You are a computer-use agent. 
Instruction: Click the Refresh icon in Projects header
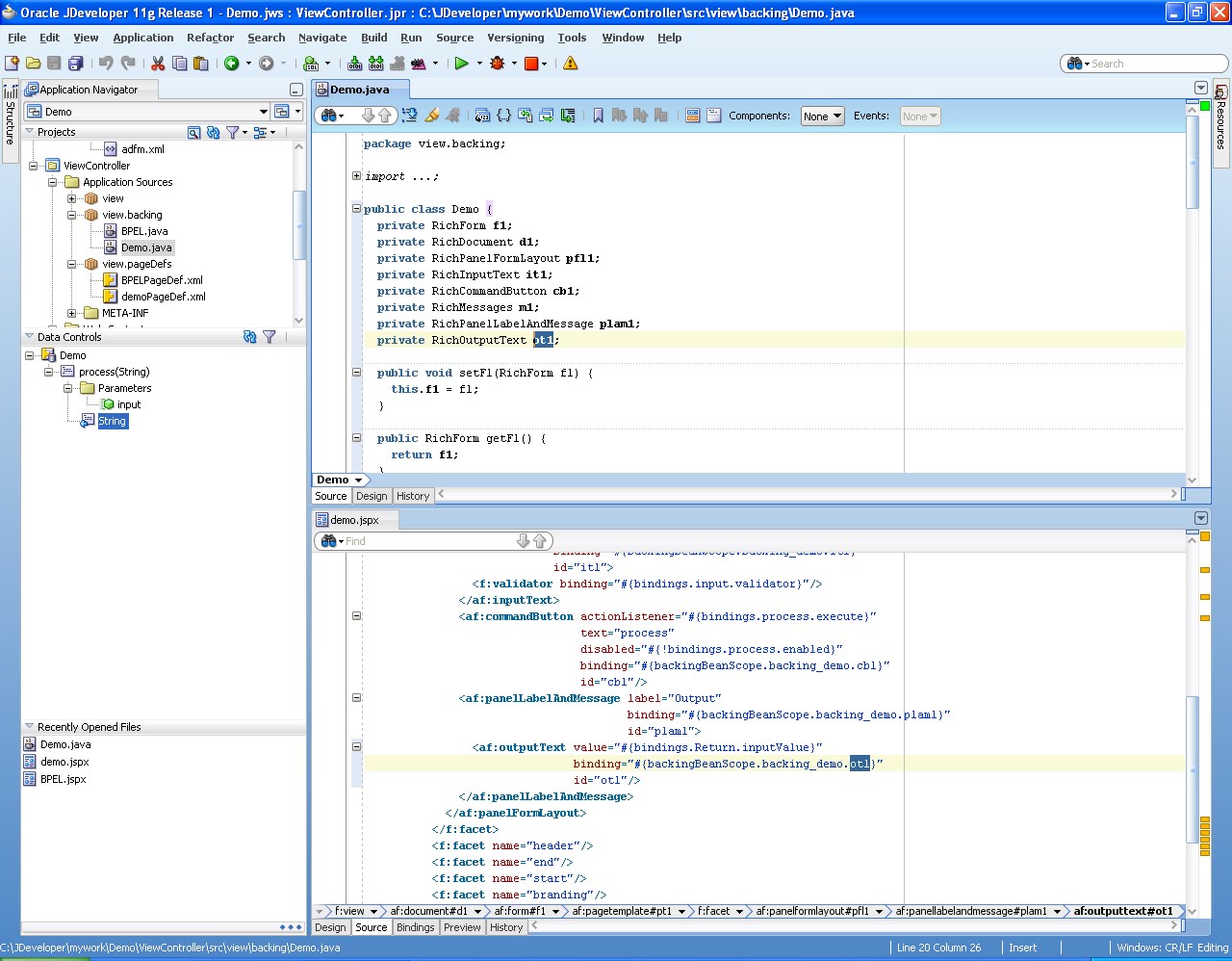(x=214, y=132)
